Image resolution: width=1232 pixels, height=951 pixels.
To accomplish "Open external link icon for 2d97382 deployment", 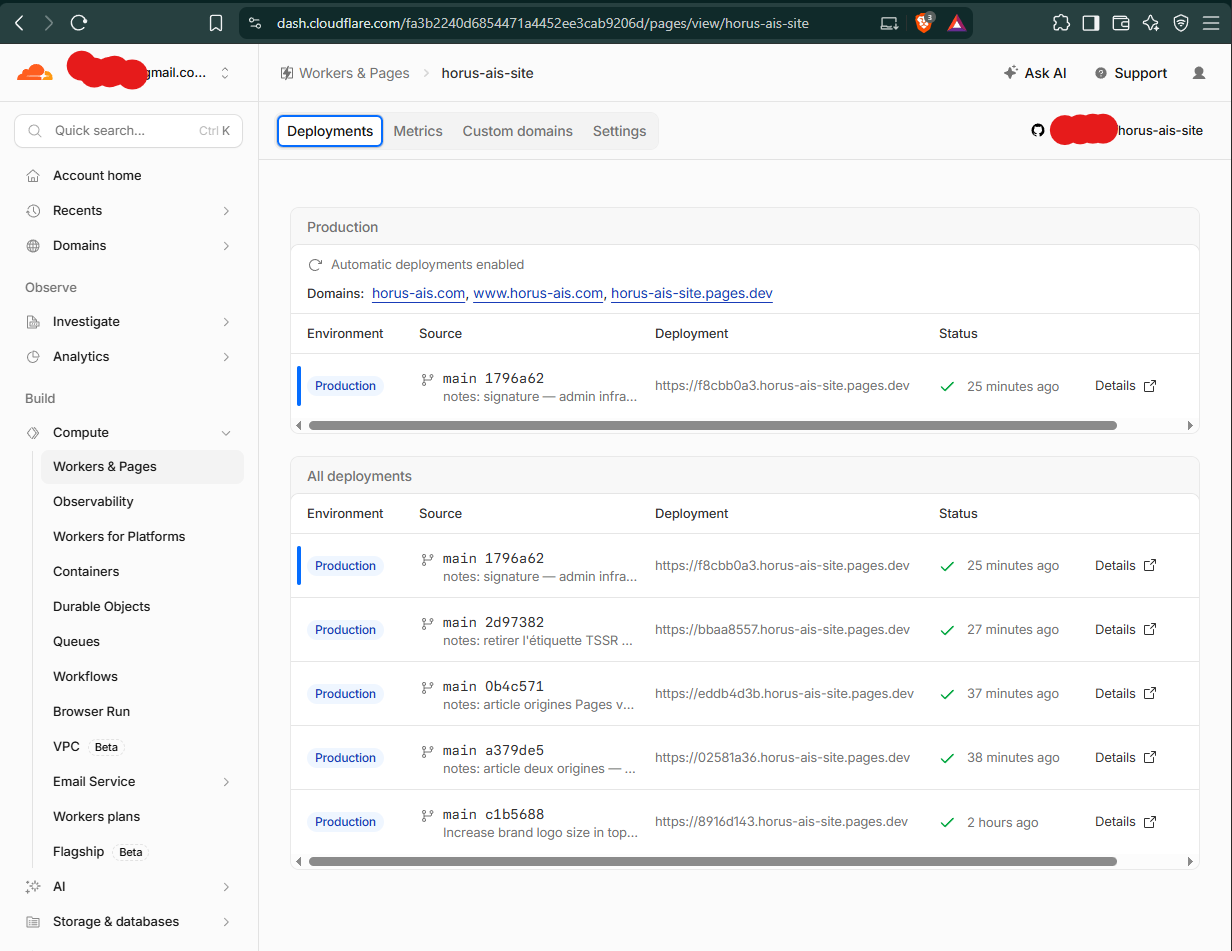I will tap(1150, 629).
